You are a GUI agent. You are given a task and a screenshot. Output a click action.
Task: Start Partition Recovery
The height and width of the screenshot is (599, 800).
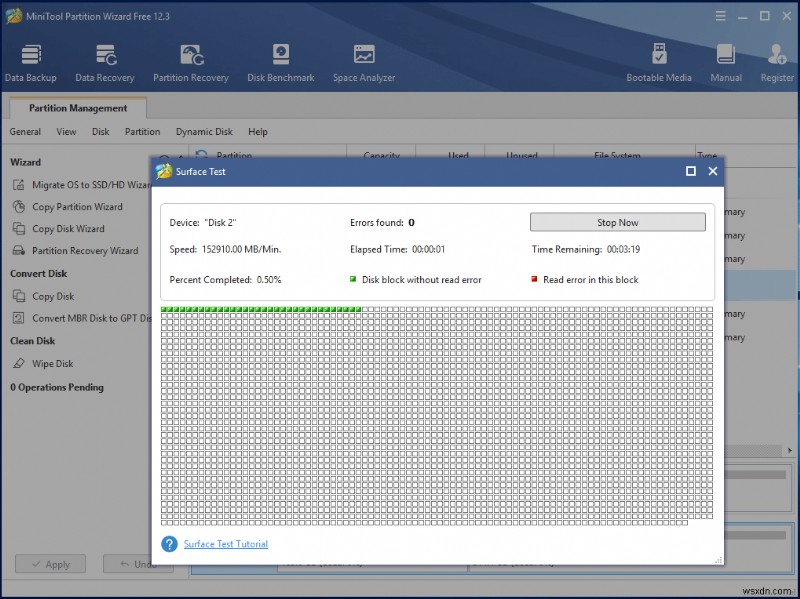pos(190,60)
